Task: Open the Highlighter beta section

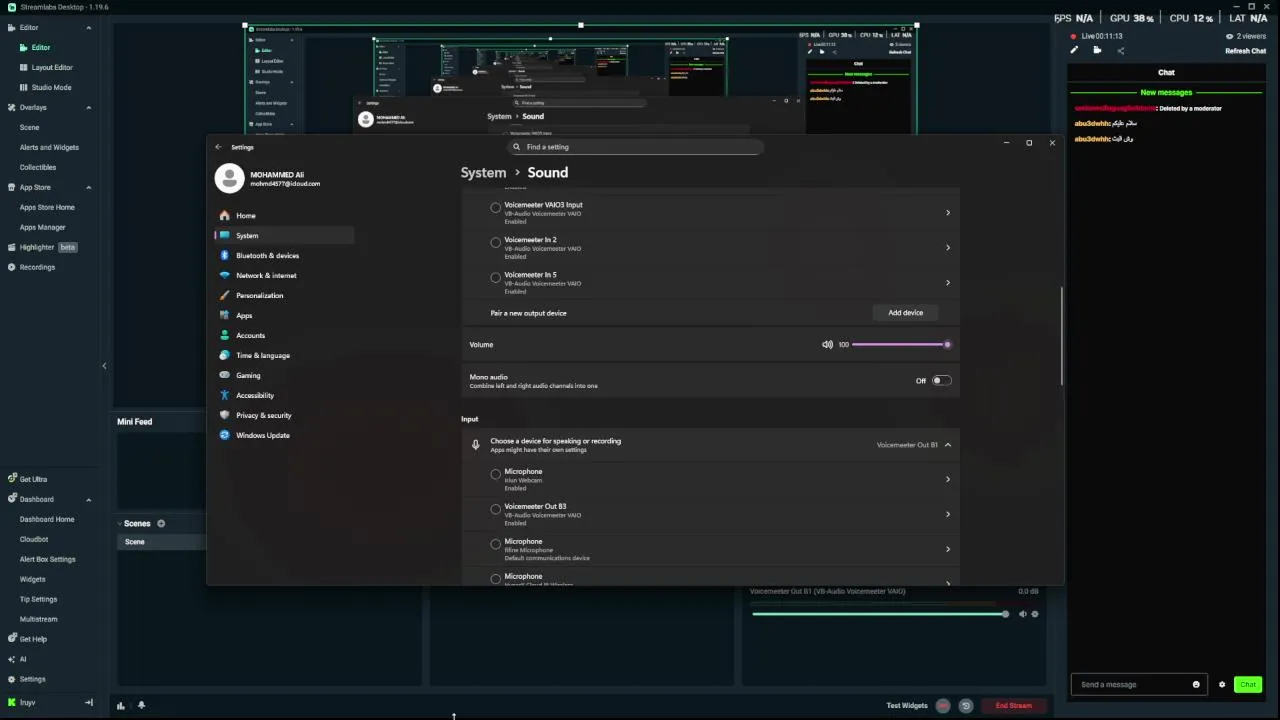Action: pos(41,247)
